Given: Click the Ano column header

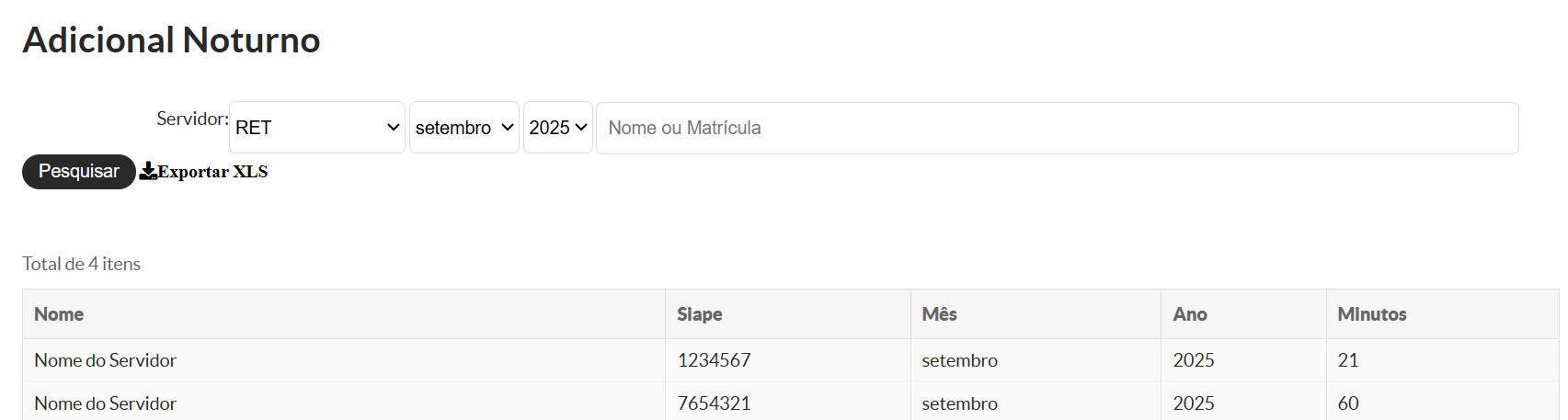Looking at the screenshot, I should coord(1189,314).
